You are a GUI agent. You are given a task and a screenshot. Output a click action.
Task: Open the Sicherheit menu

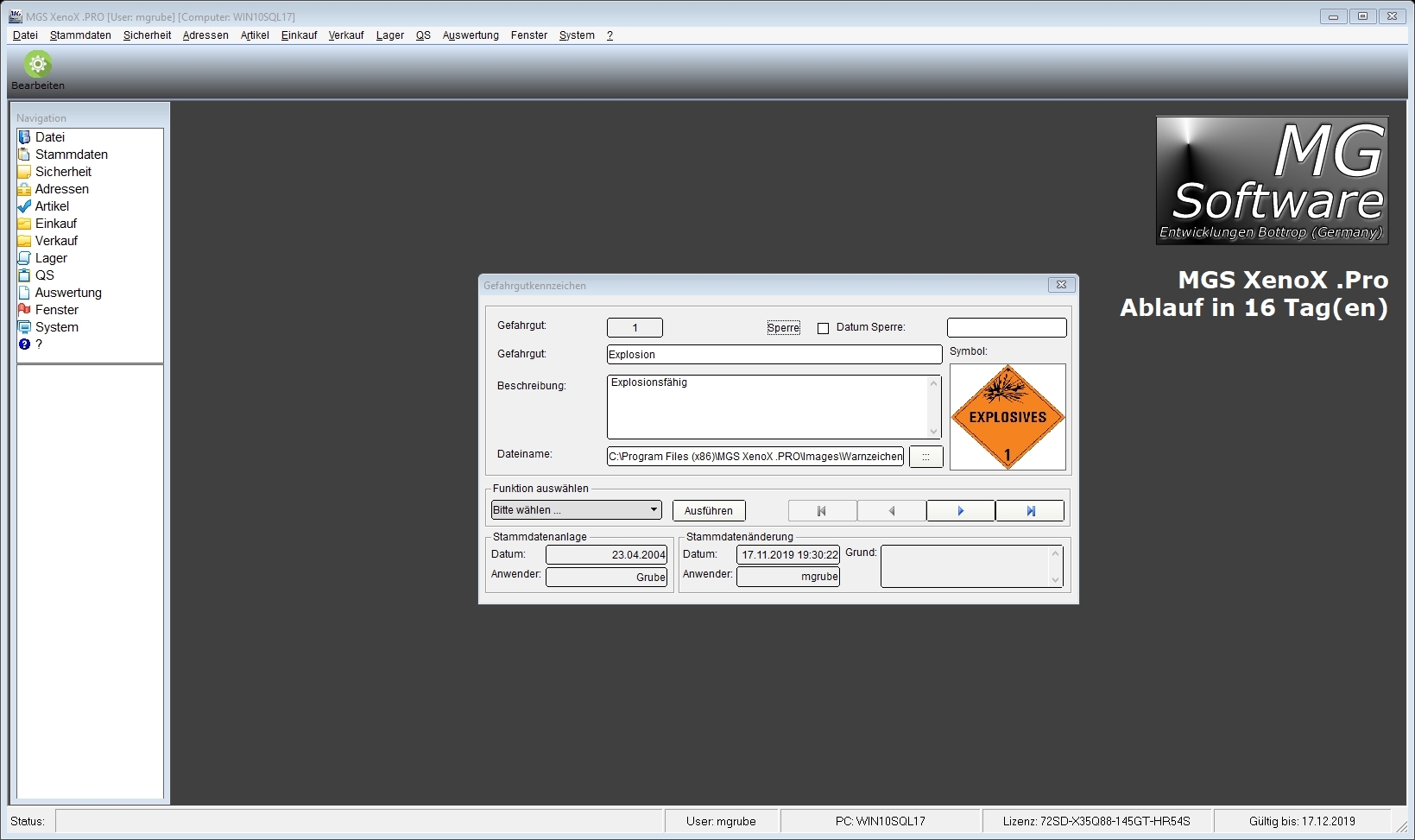click(x=147, y=35)
